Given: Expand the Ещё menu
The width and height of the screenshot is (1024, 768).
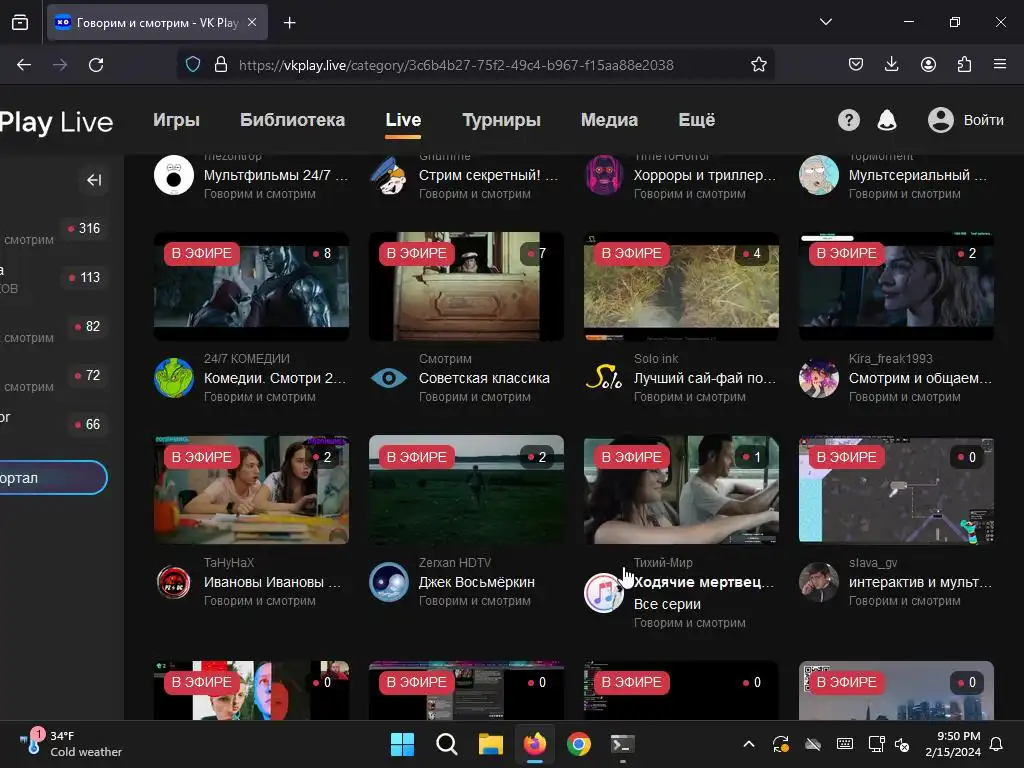Looking at the screenshot, I should 697,120.
